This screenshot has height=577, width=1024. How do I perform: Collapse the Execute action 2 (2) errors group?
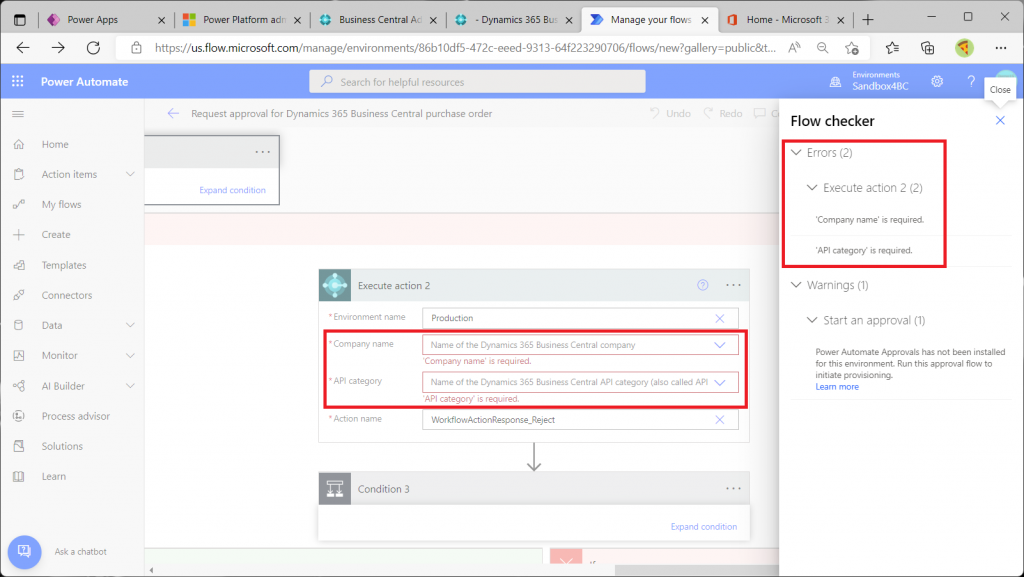coord(812,188)
